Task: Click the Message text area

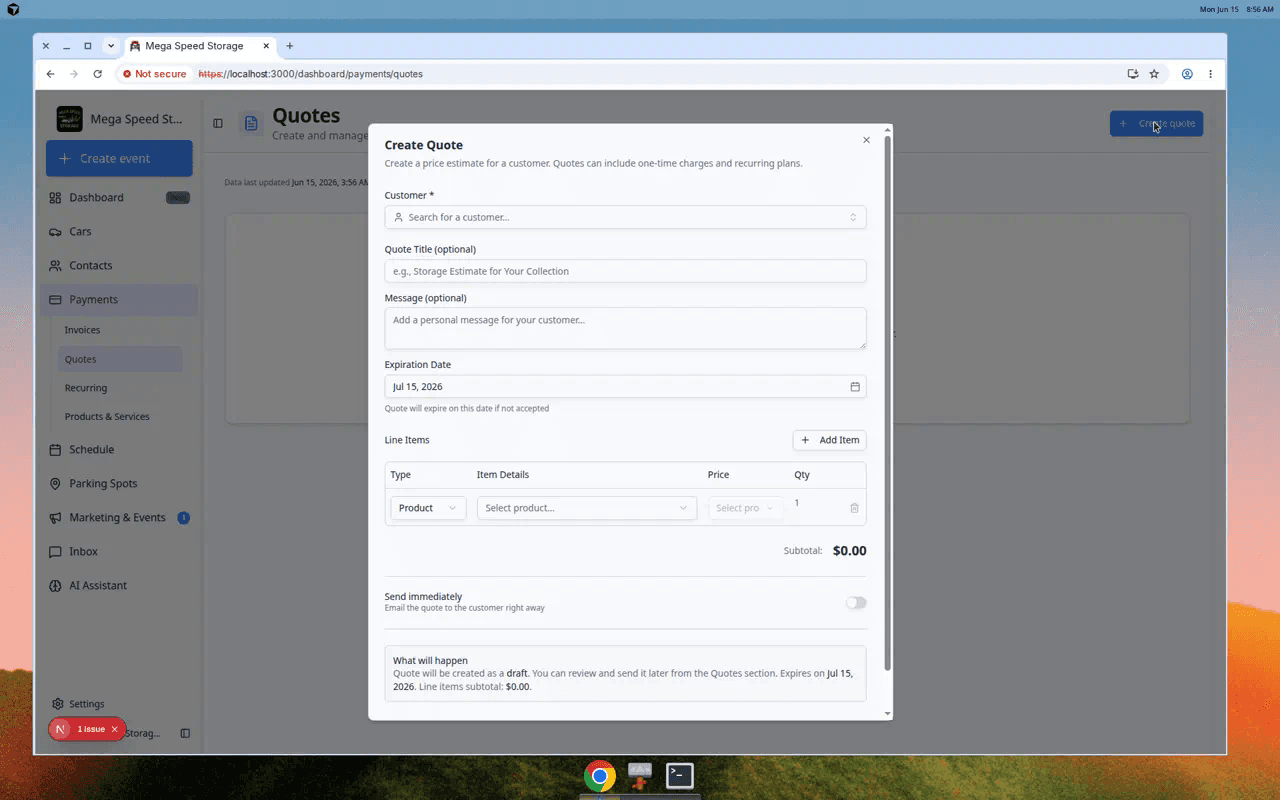Action: point(625,328)
